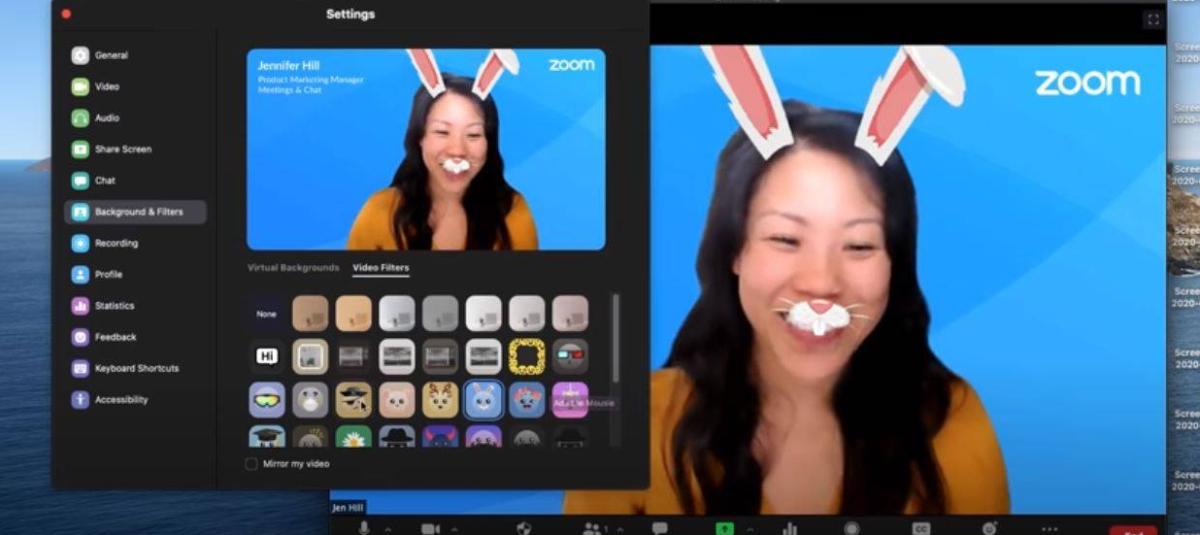
Task: Apply the ski goggles video filter
Action: click(x=267, y=400)
